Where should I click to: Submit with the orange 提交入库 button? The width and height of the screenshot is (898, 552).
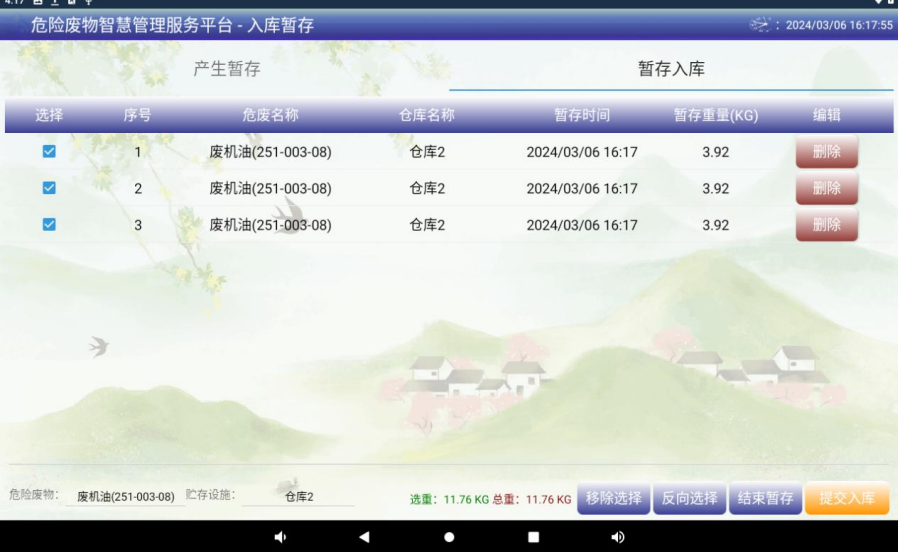(x=846, y=498)
